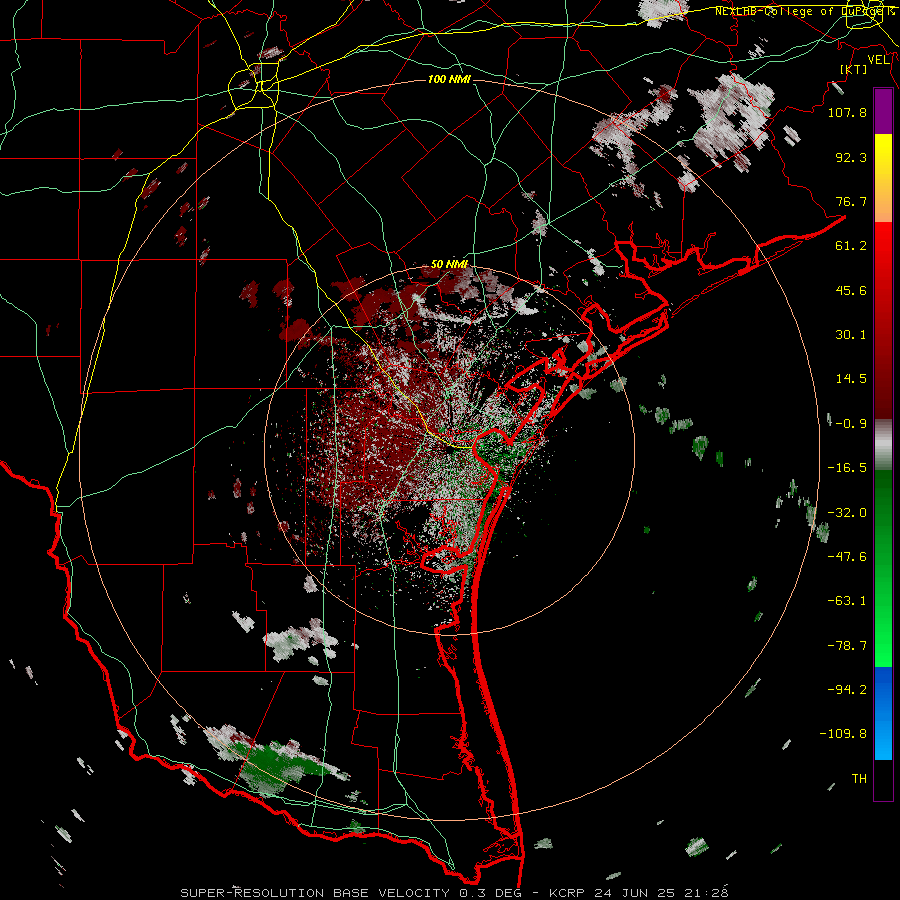Click the -16.5 value on velocity scale

pos(847,468)
